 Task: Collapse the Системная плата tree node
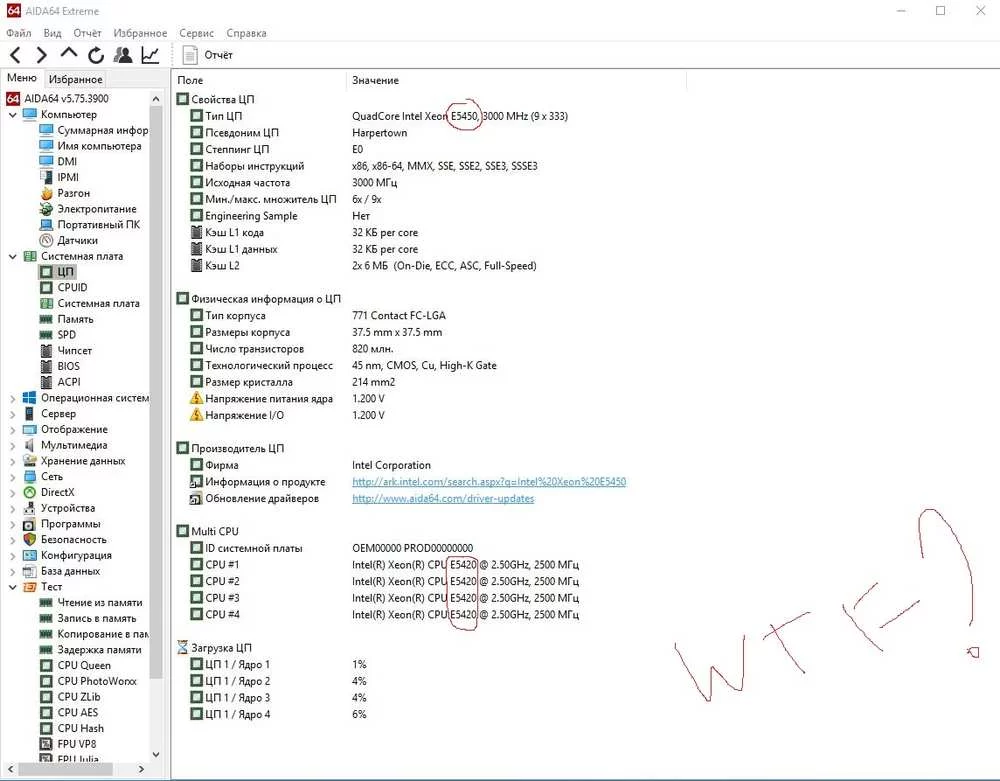(12, 256)
